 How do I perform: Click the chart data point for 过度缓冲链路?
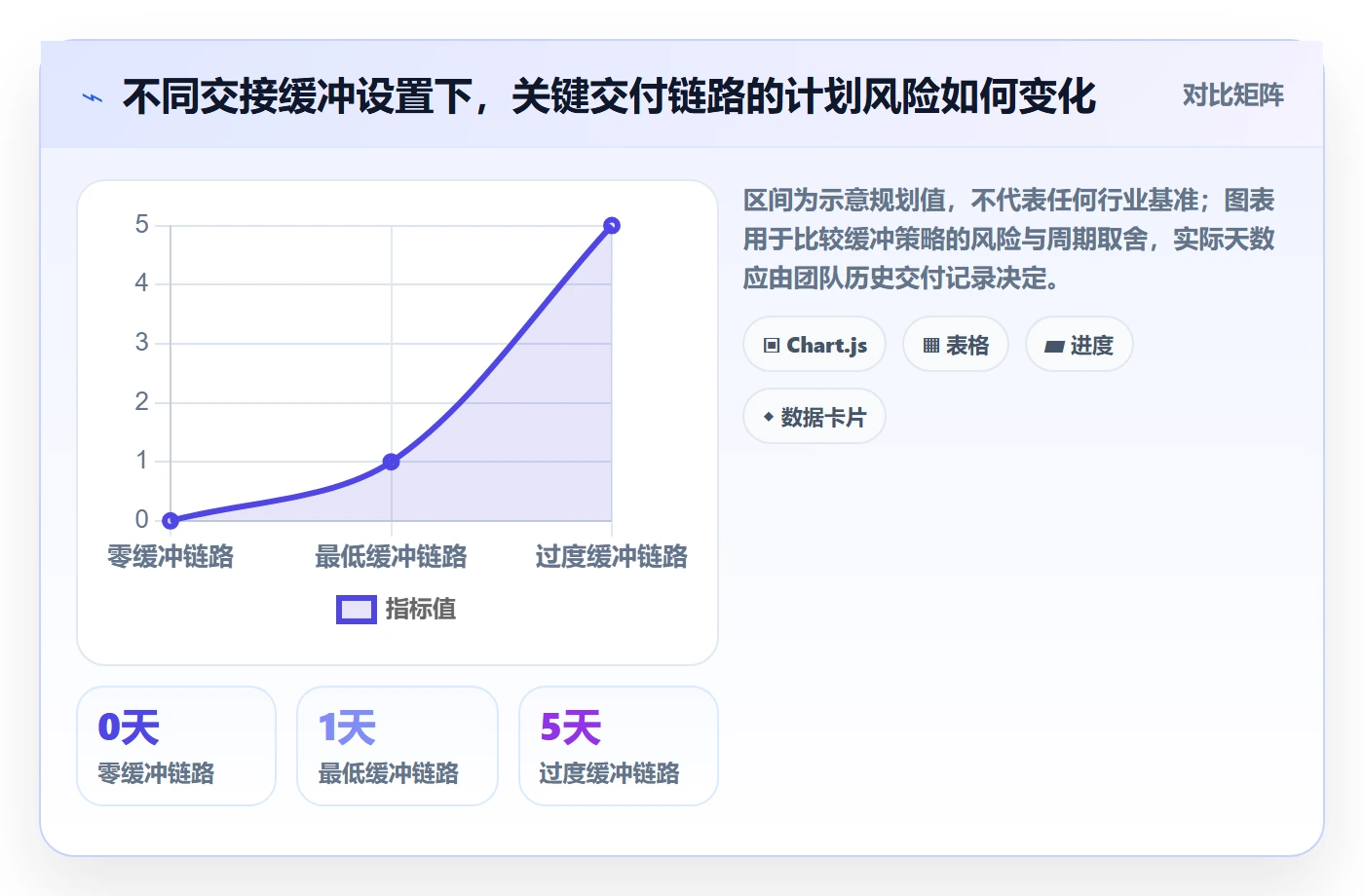[612, 226]
